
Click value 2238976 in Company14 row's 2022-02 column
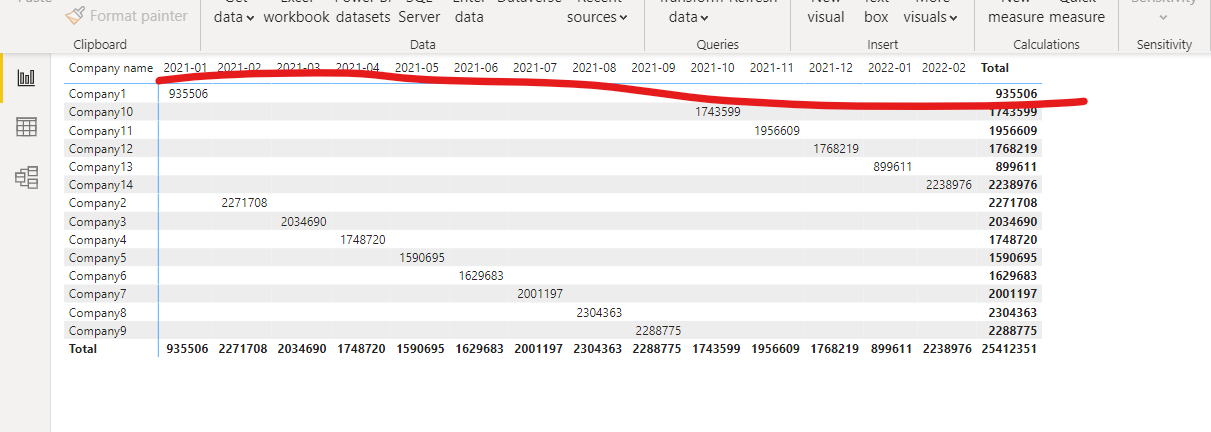[949, 184]
